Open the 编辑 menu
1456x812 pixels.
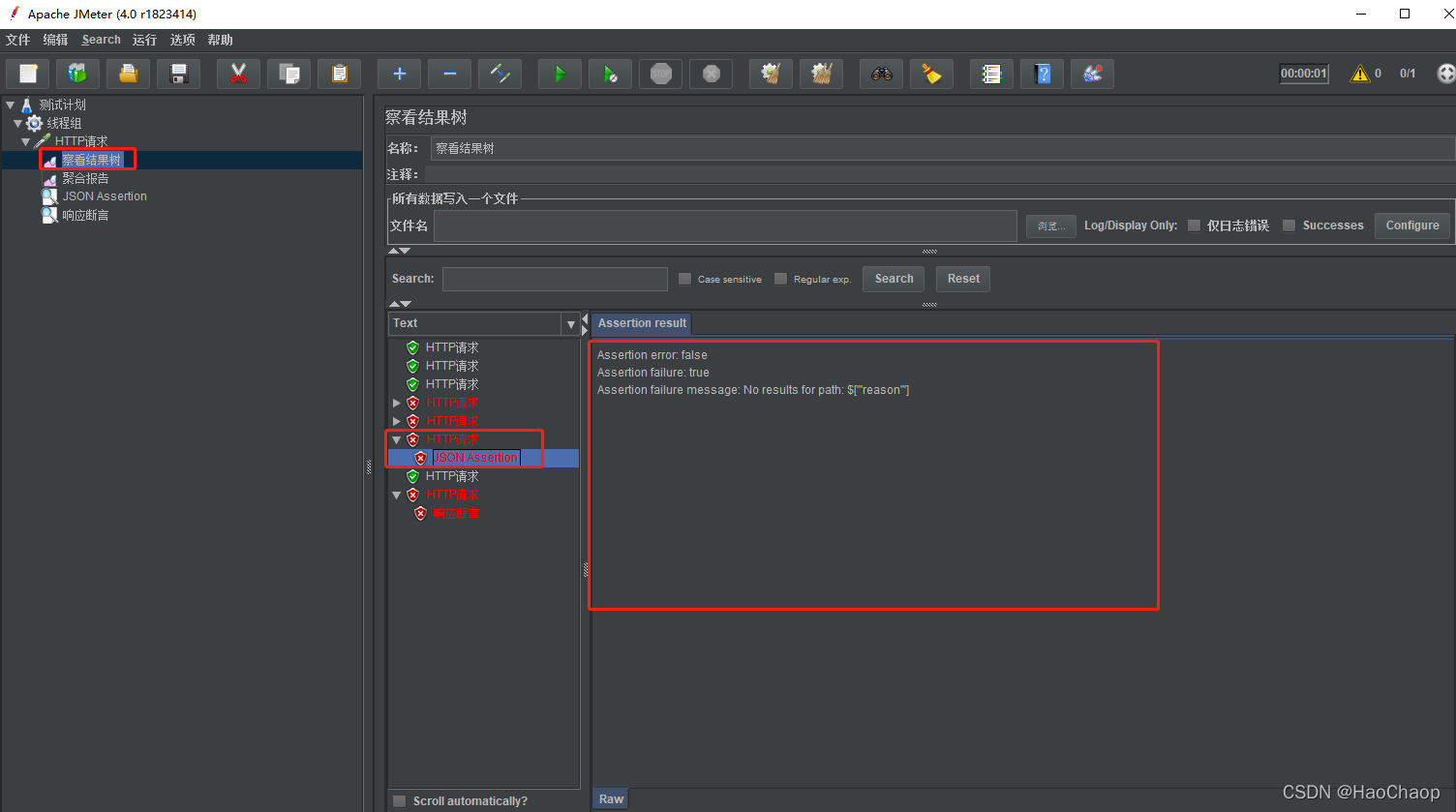coord(55,40)
